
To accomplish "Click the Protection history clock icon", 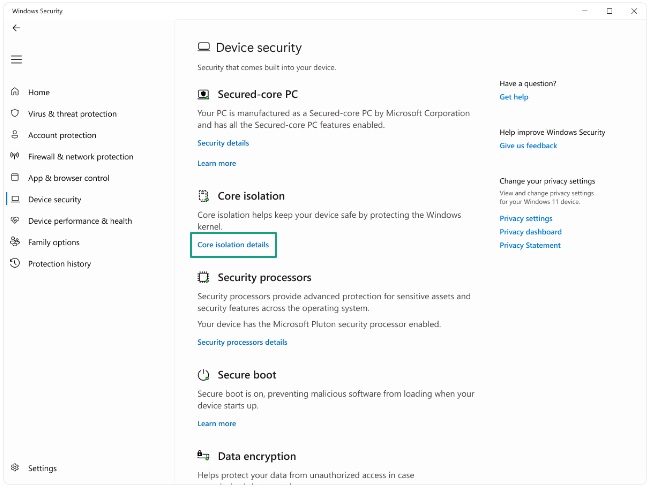I will [15, 263].
